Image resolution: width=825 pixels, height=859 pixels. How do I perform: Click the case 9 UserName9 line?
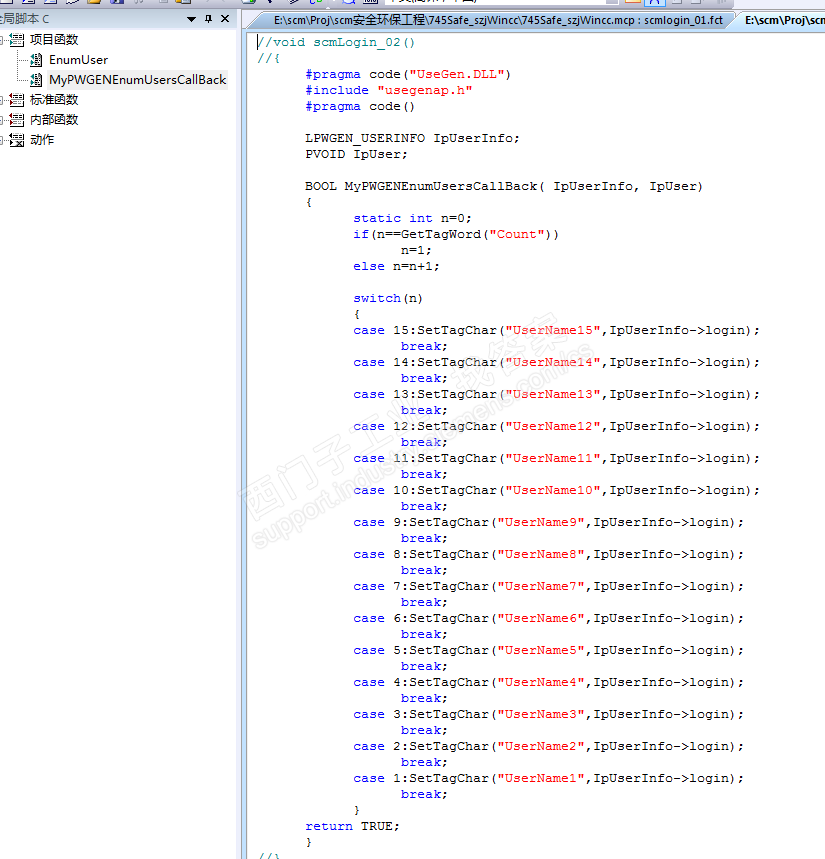(548, 522)
